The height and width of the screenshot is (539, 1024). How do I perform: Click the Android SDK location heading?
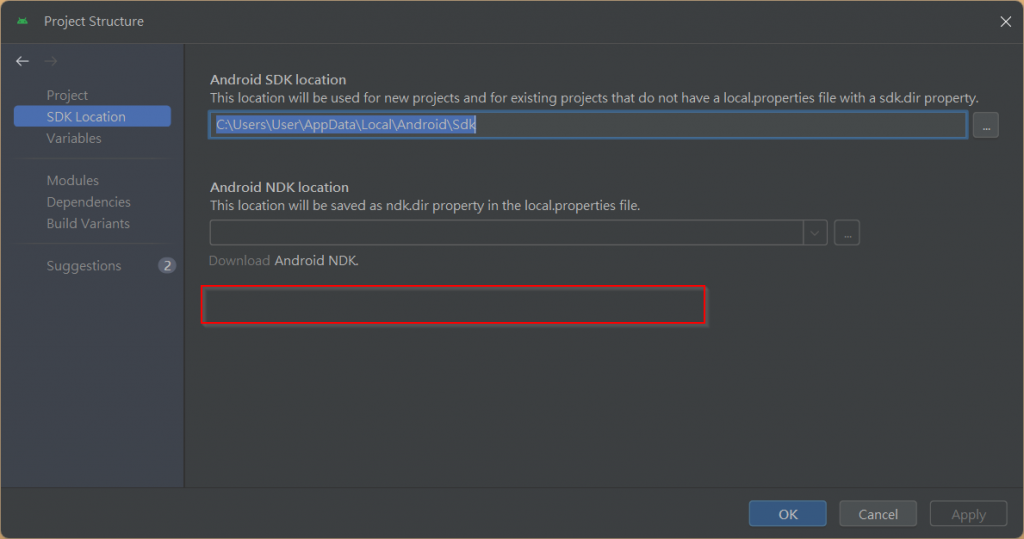click(278, 80)
